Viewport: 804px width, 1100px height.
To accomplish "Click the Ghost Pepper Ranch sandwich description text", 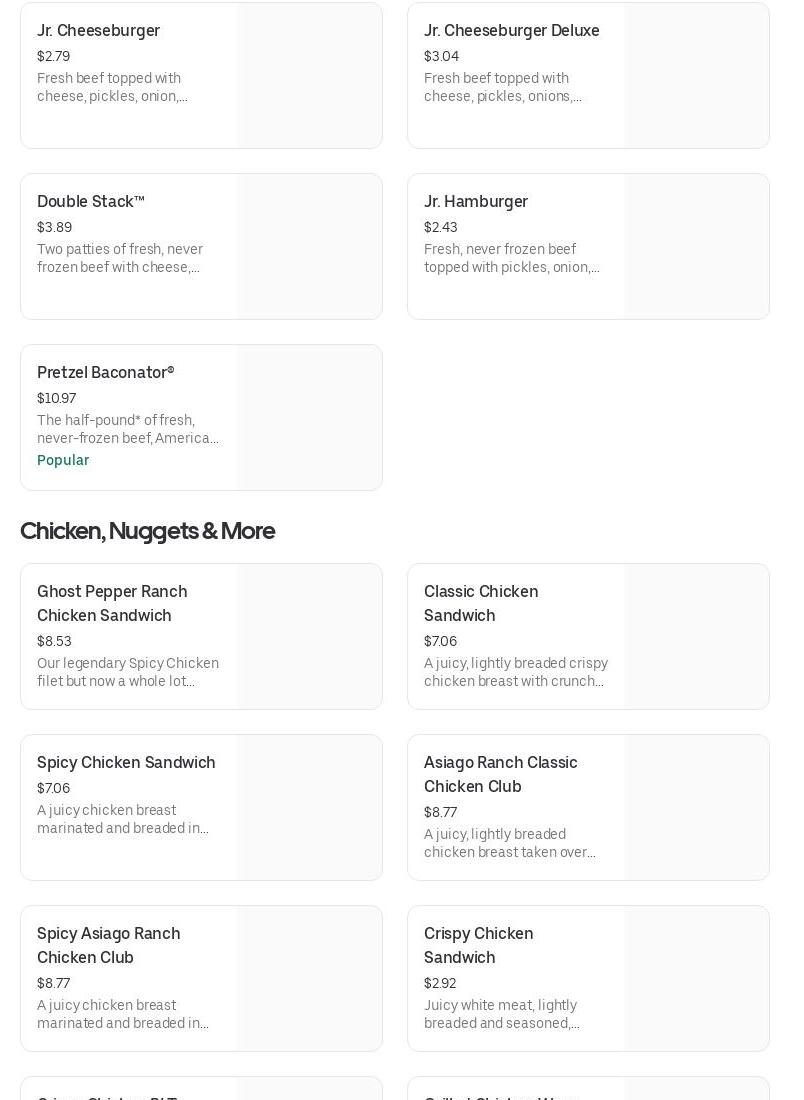I will pos(127,672).
